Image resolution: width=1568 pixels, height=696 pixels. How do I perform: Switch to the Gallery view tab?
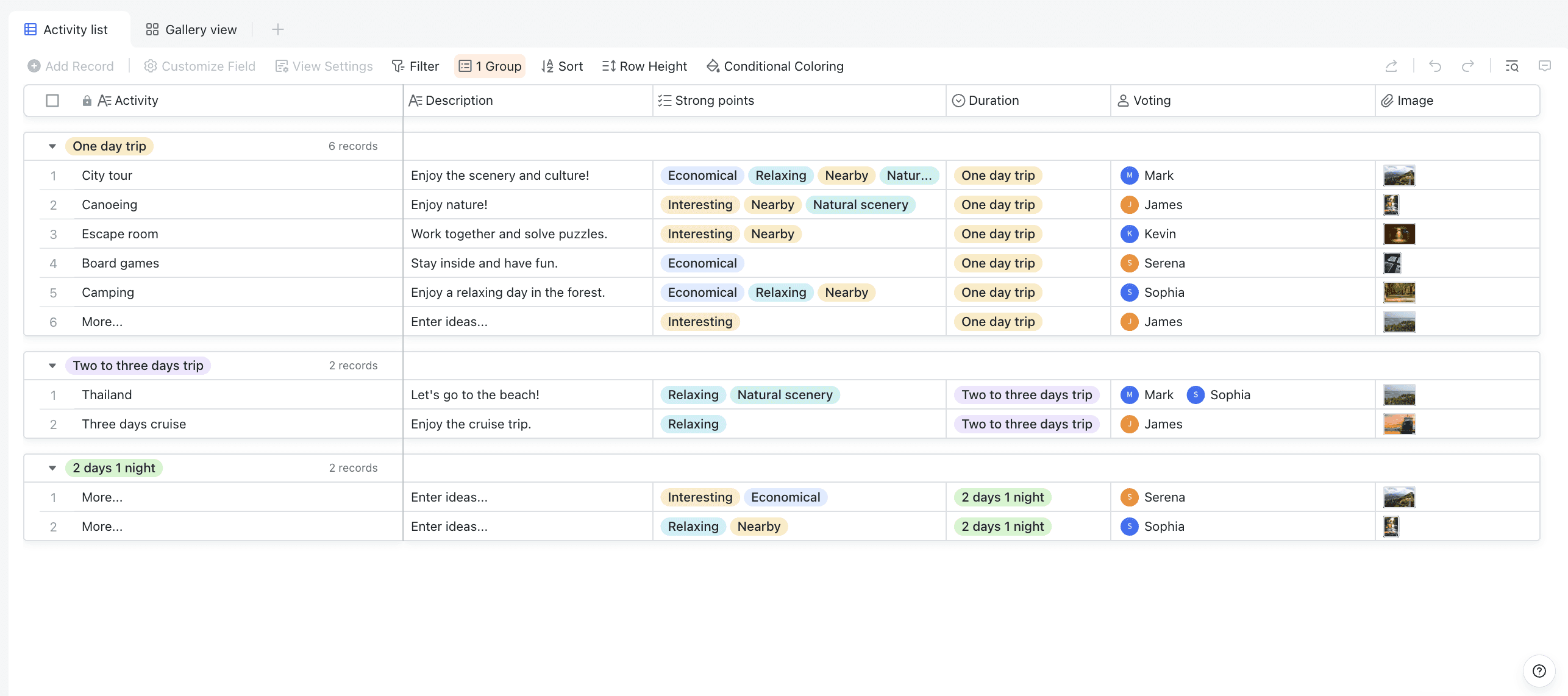[191, 29]
